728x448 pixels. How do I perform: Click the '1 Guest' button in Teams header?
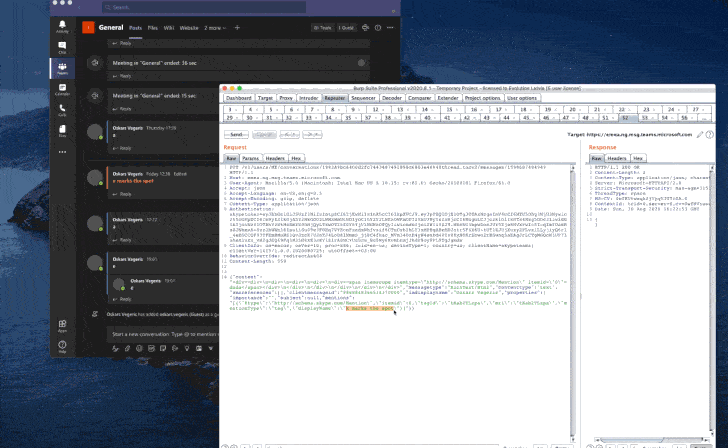(346, 28)
